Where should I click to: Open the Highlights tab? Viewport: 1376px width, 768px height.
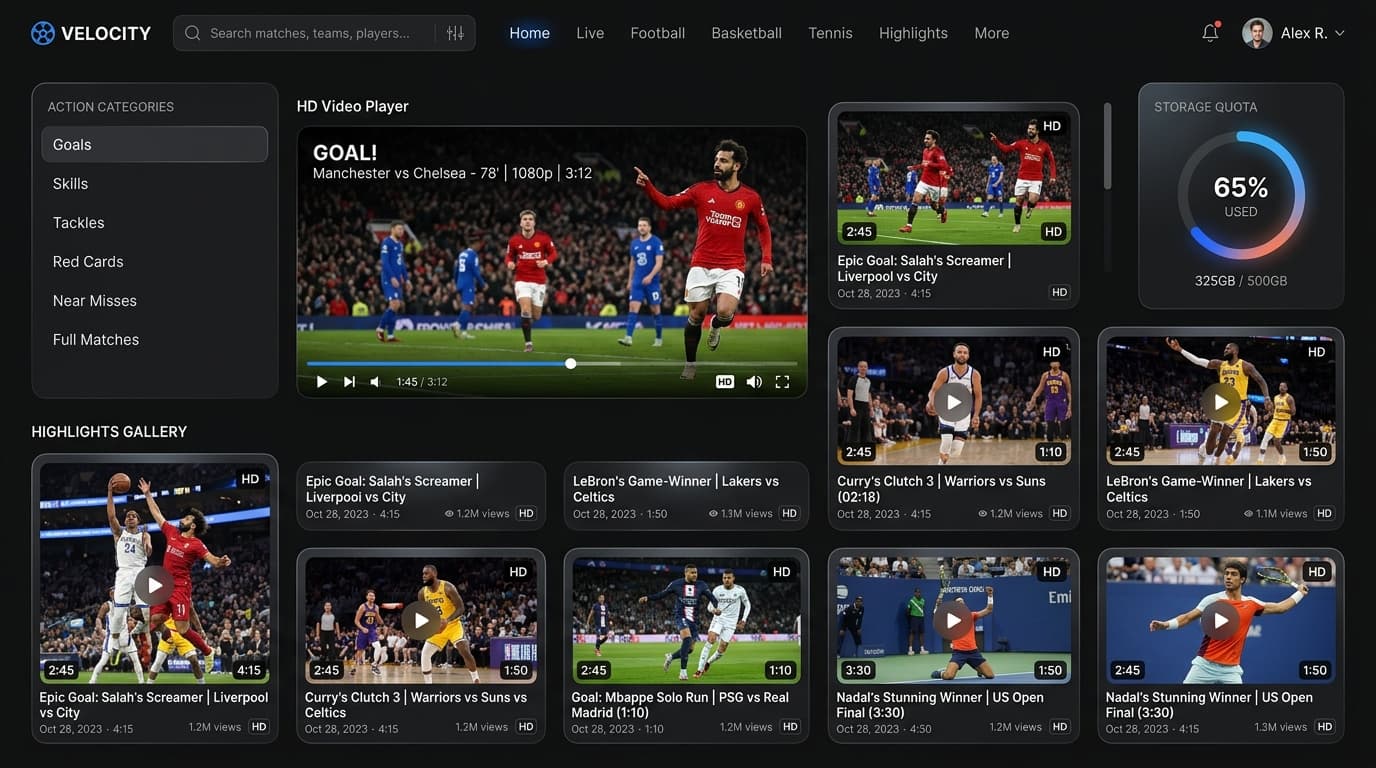pos(913,33)
